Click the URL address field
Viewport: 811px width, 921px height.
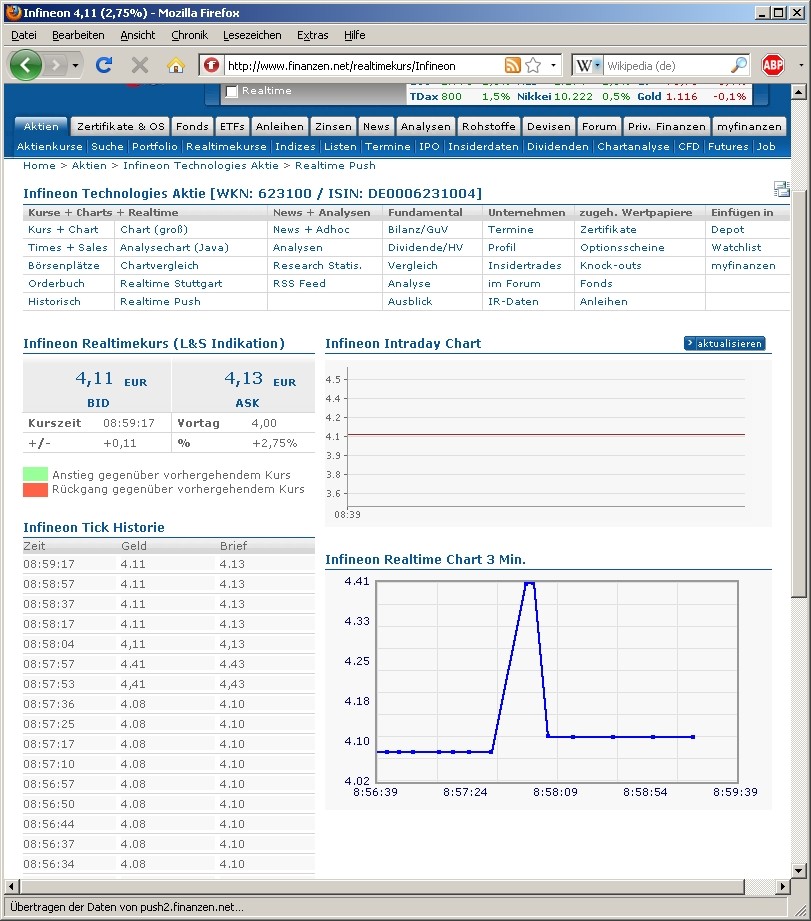pos(362,66)
